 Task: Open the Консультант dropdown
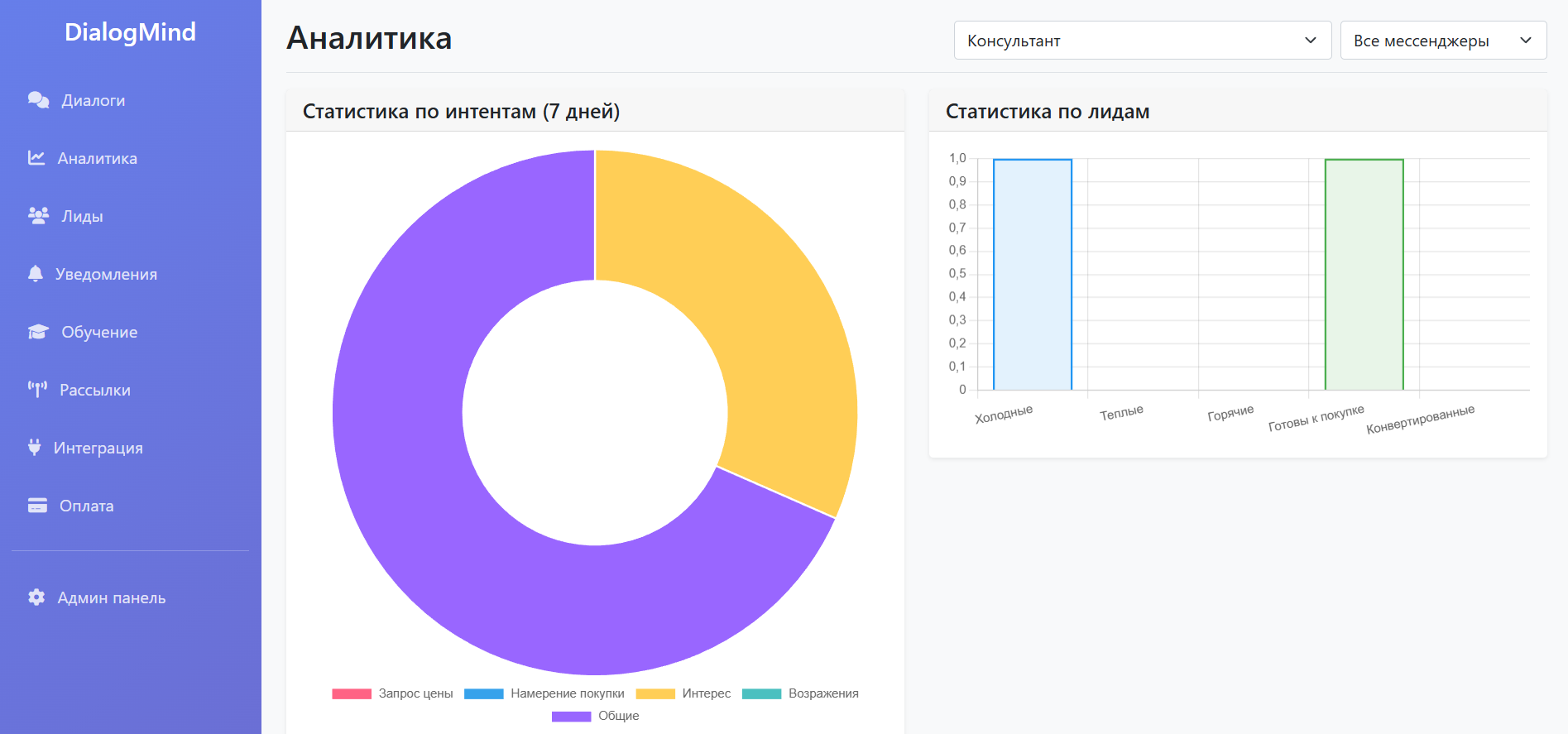(x=1142, y=41)
